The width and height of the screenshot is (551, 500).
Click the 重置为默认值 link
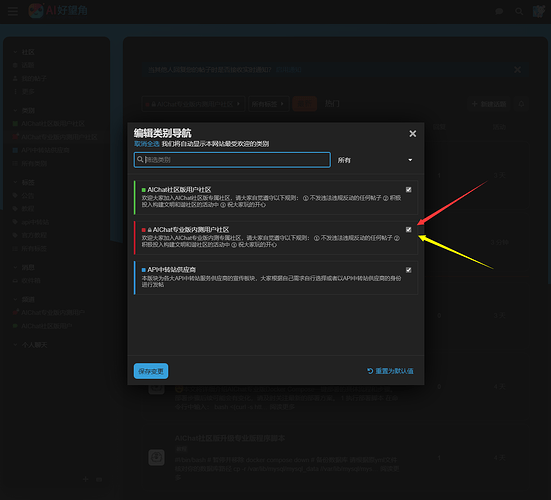click(390, 371)
